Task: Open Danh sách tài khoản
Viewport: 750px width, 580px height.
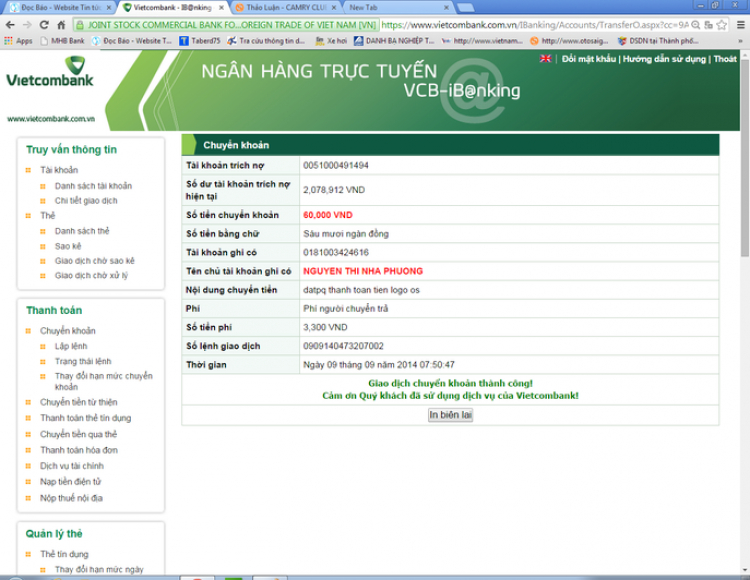Action: point(93,186)
